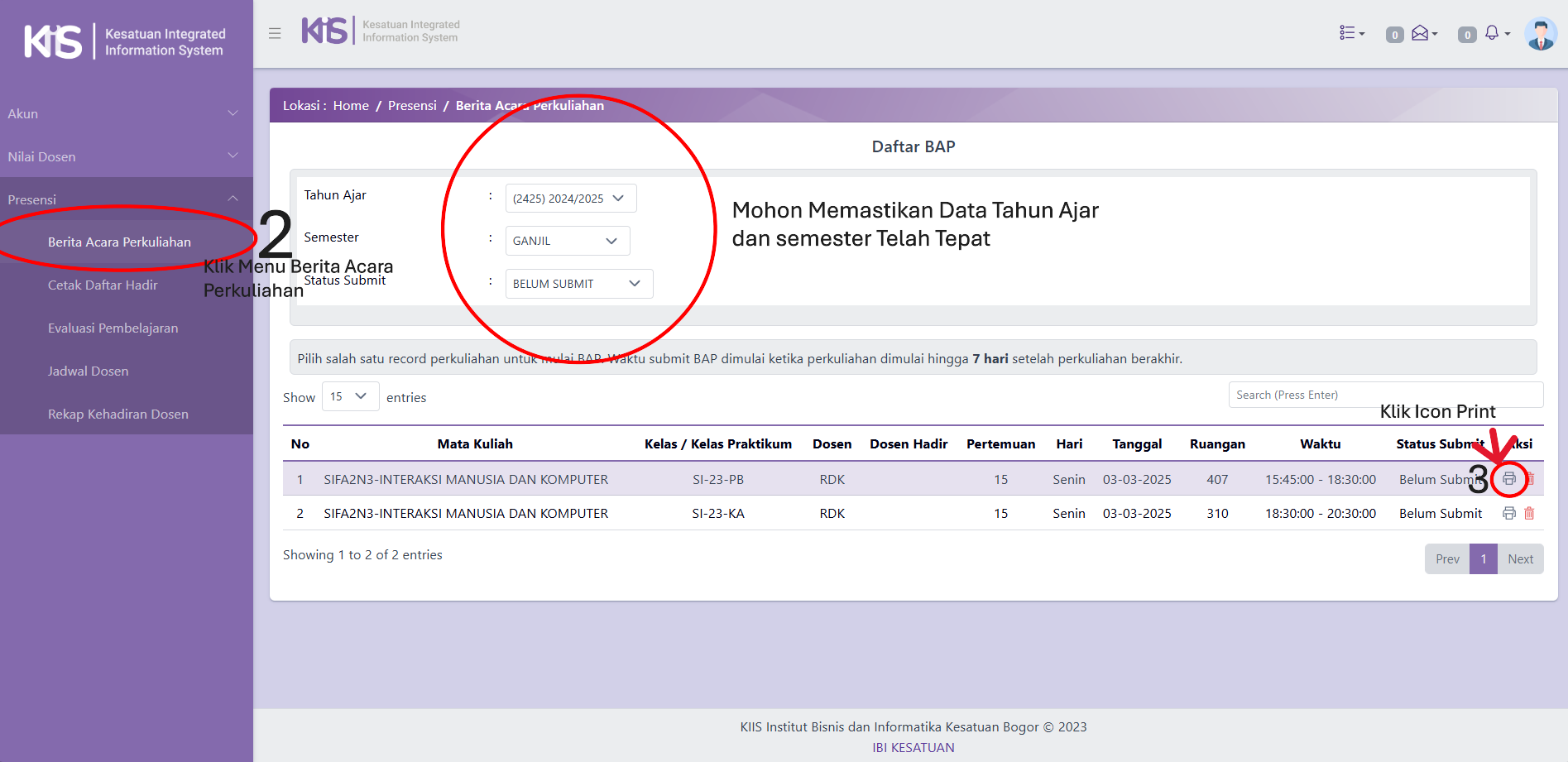Click the Next pagination button
Viewport: 1568px width, 762px height.
click(1520, 559)
